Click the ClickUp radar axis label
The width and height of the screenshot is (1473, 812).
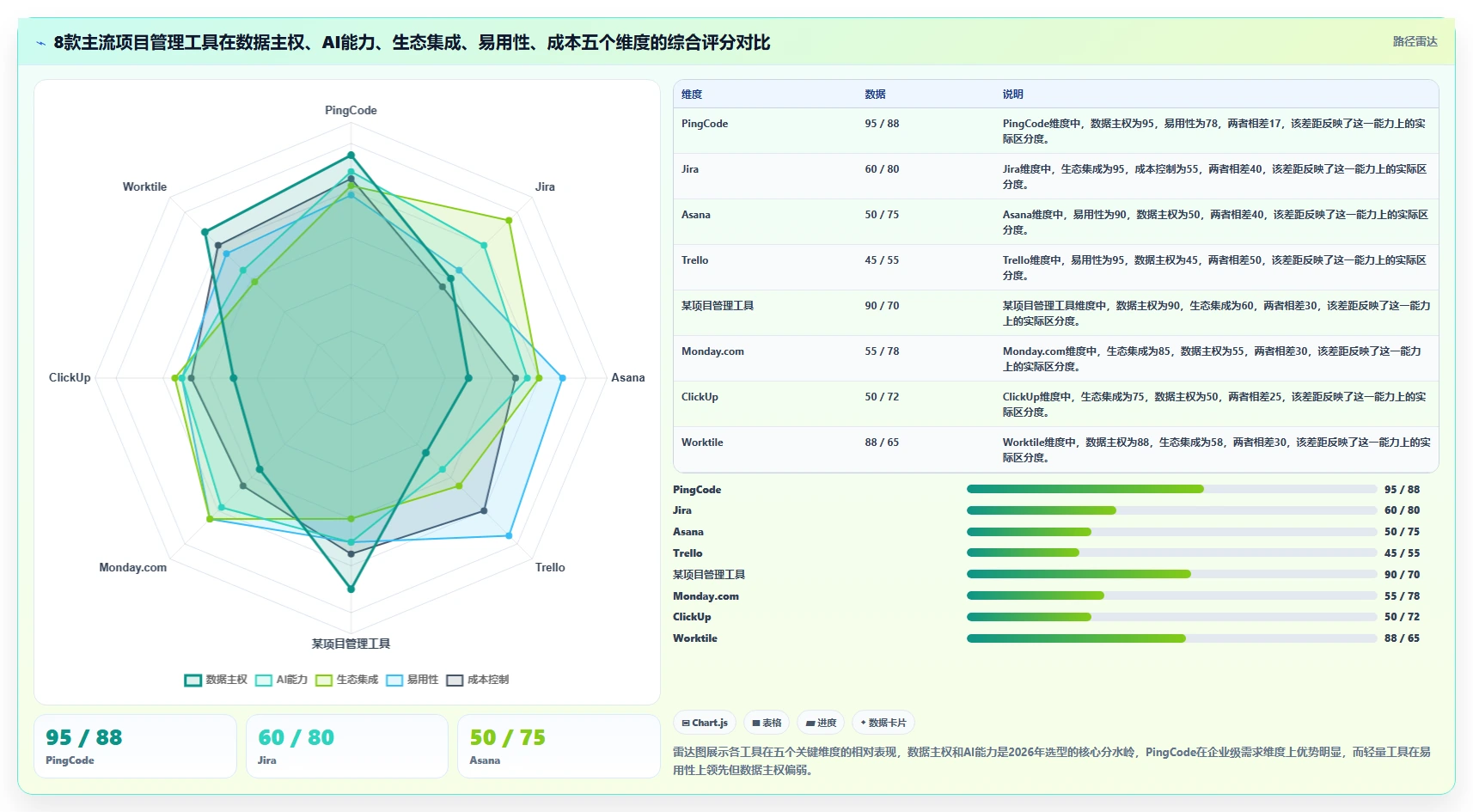(70, 377)
